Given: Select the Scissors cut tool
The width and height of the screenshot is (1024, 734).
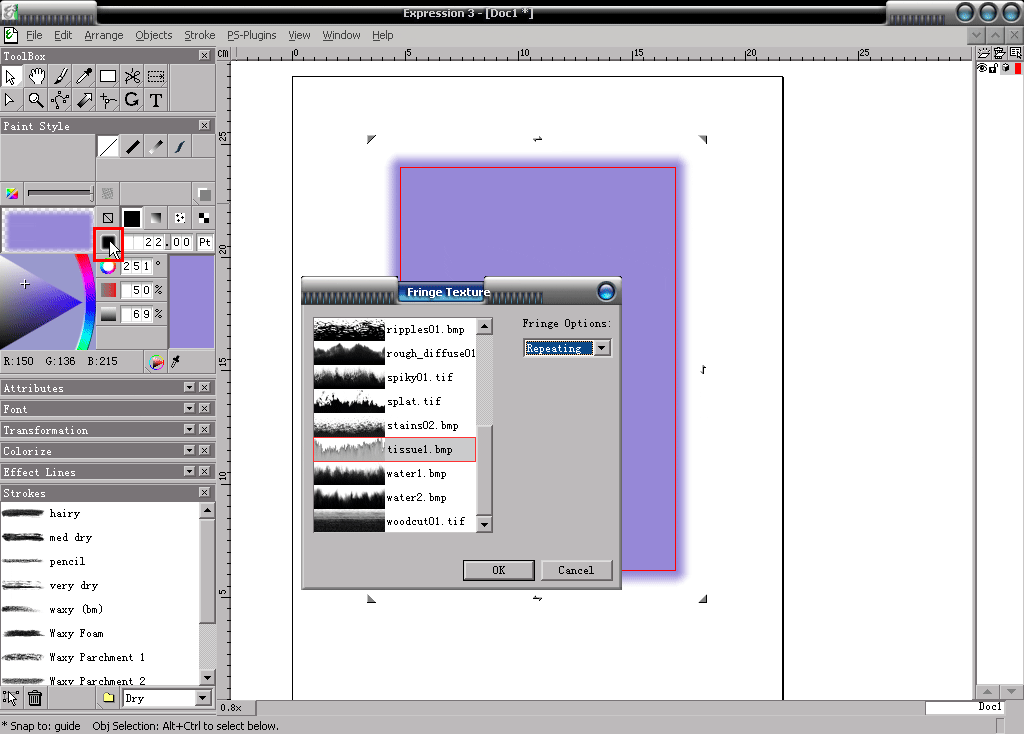Looking at the screenshot, I should pos(132,77).
